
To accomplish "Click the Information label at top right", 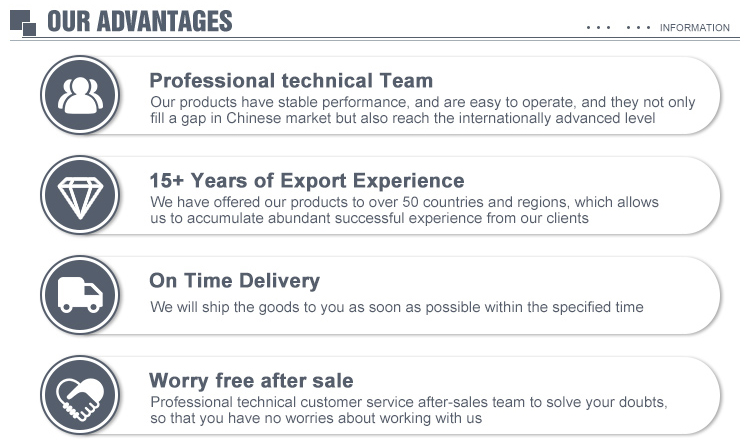I will [x=694, y=28].
